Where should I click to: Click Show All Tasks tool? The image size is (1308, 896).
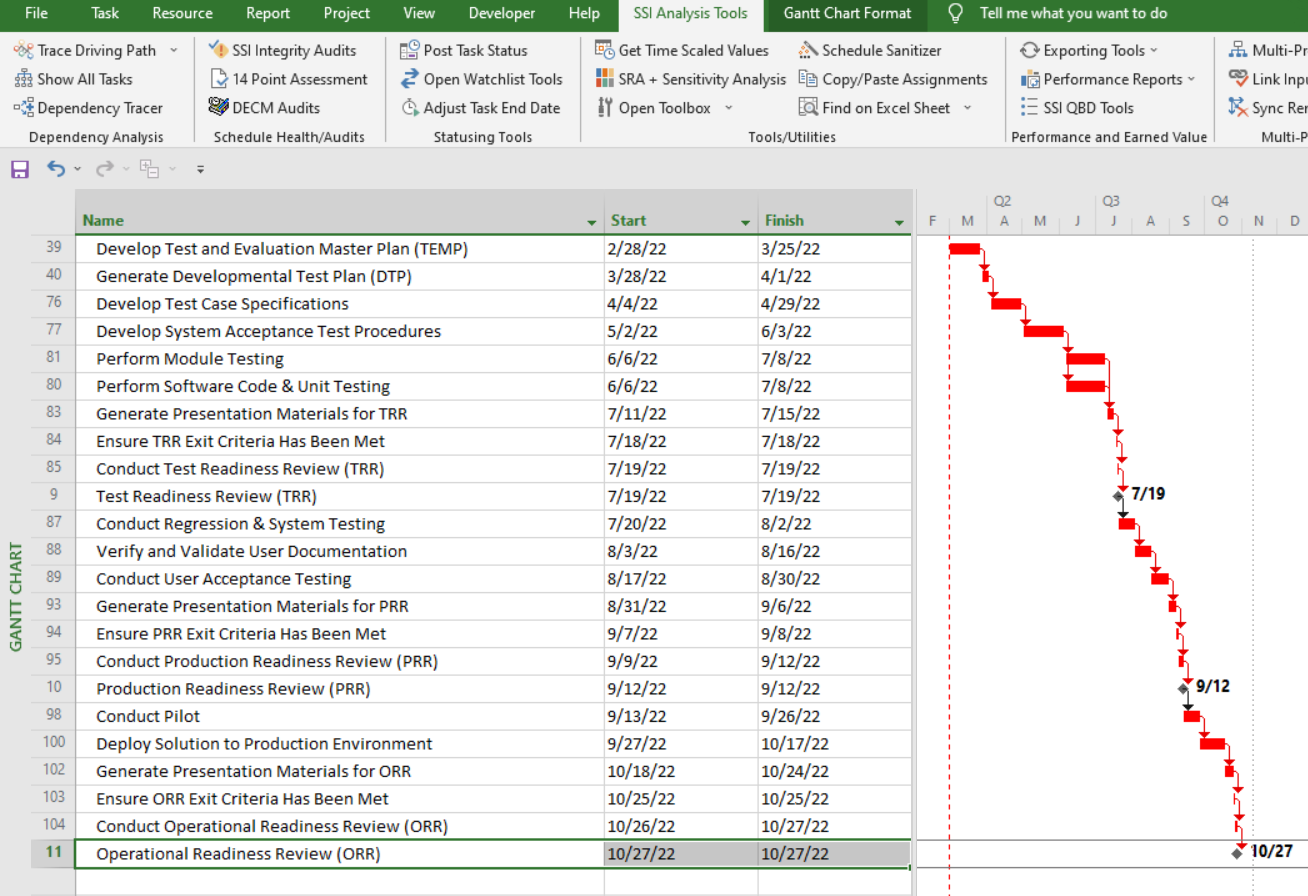pos(73,79)
